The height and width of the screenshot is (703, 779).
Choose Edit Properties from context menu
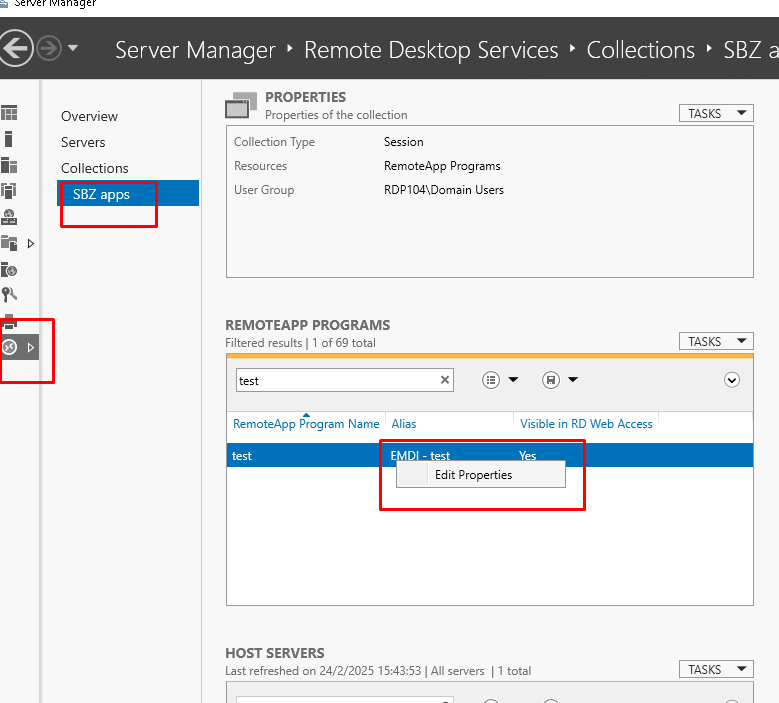[480, 475]
